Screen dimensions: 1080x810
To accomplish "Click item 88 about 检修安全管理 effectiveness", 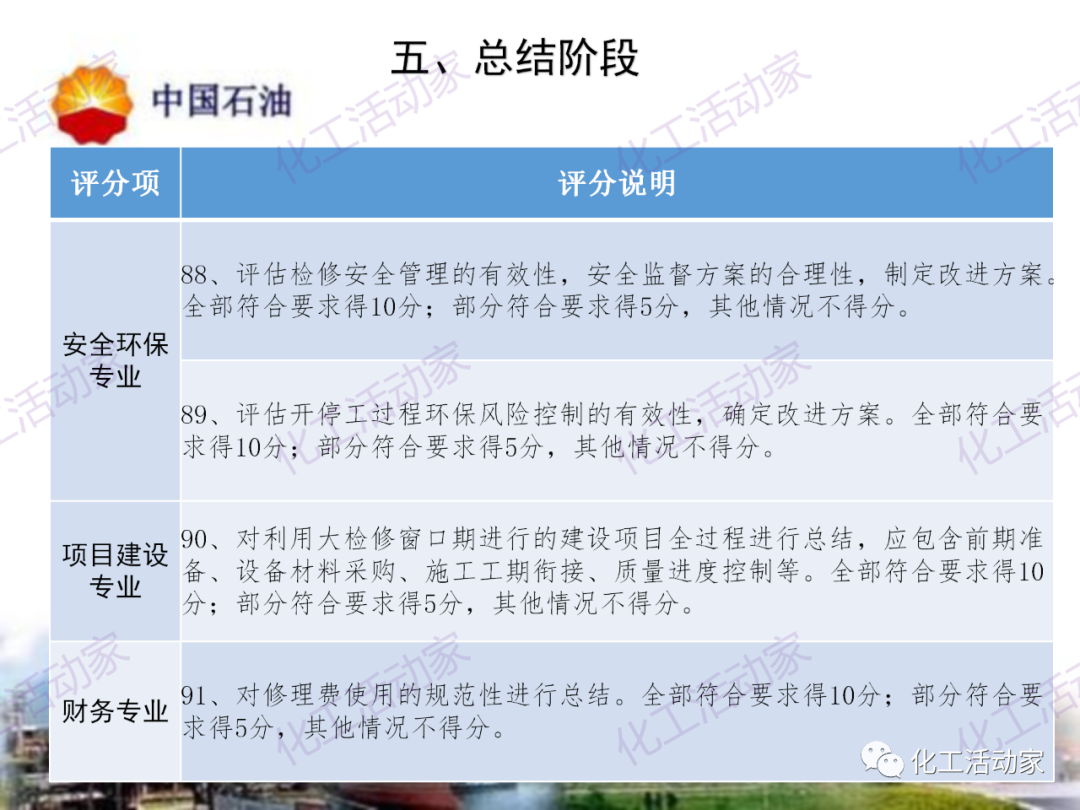I will (616, 290).
